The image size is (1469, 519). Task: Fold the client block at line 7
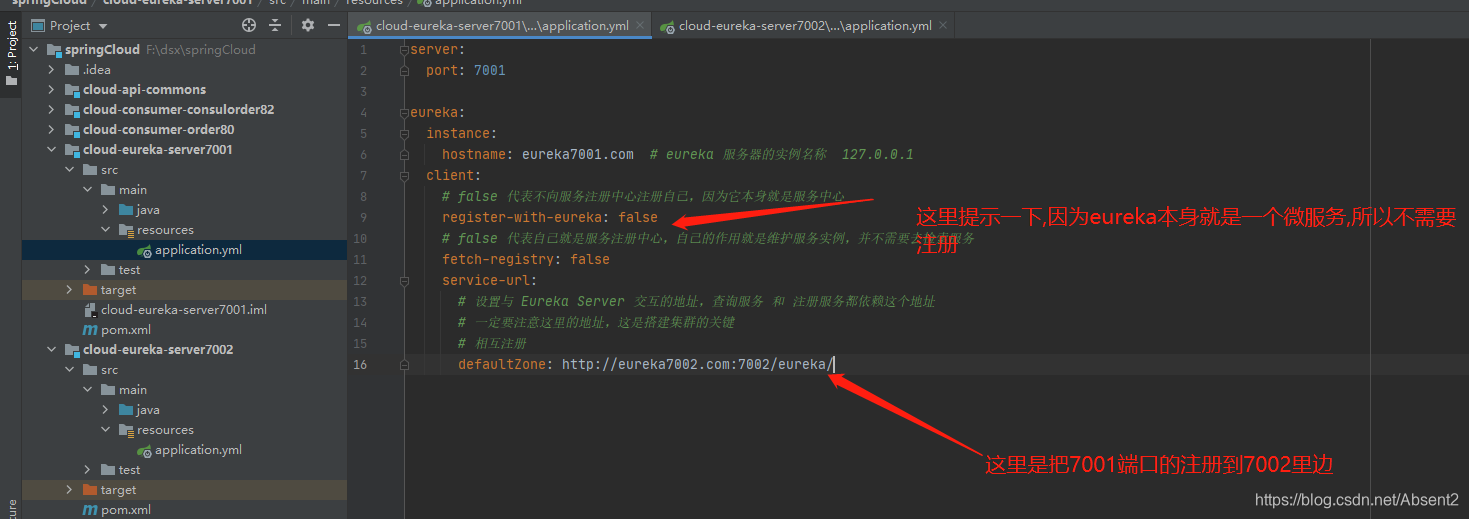[x=404, y=175]
